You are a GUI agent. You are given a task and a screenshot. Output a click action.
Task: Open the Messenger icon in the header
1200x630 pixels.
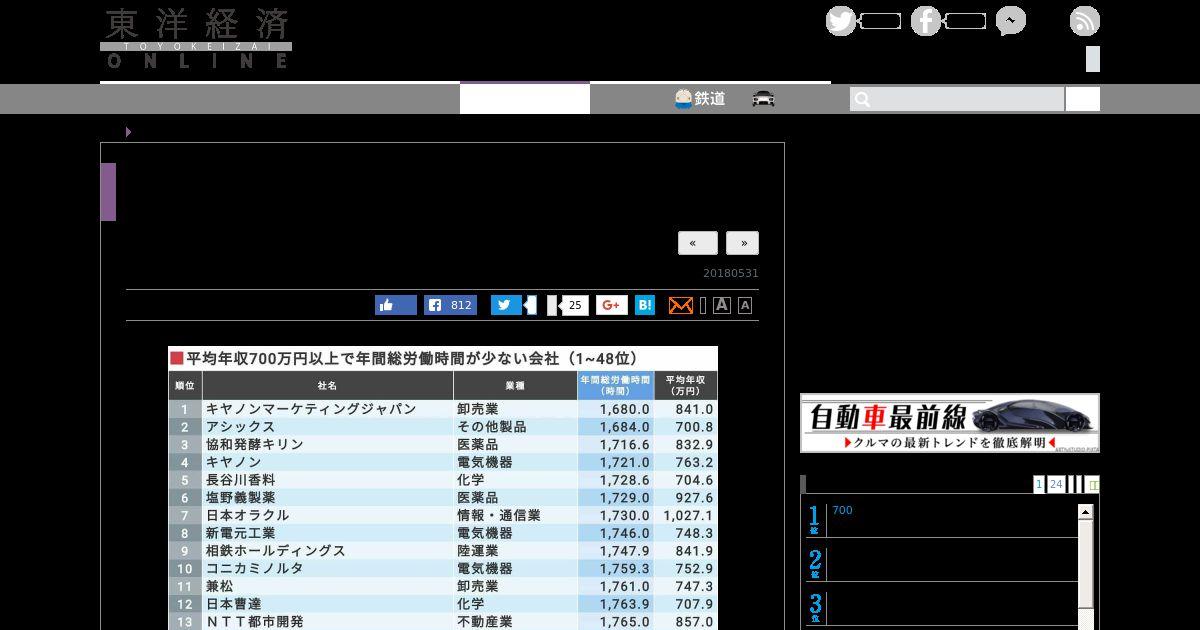(x=1011, y=21)
